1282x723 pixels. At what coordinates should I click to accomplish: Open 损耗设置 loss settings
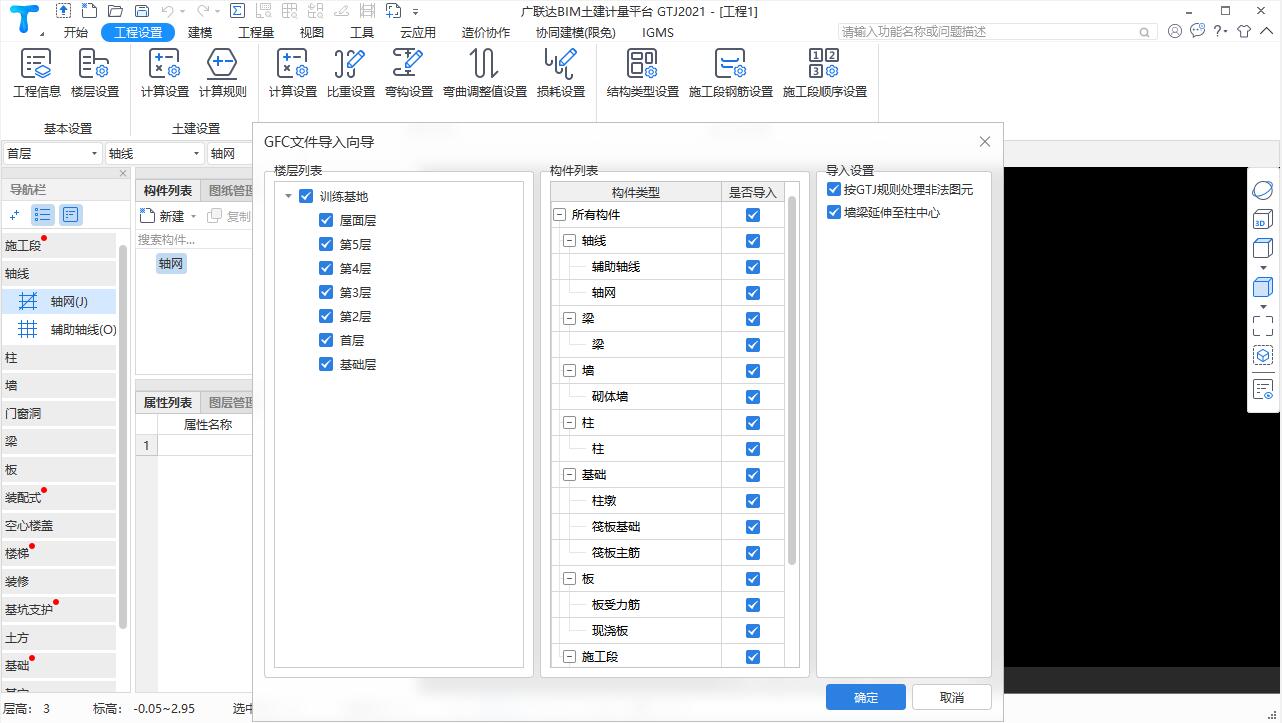tap(561, 73)
